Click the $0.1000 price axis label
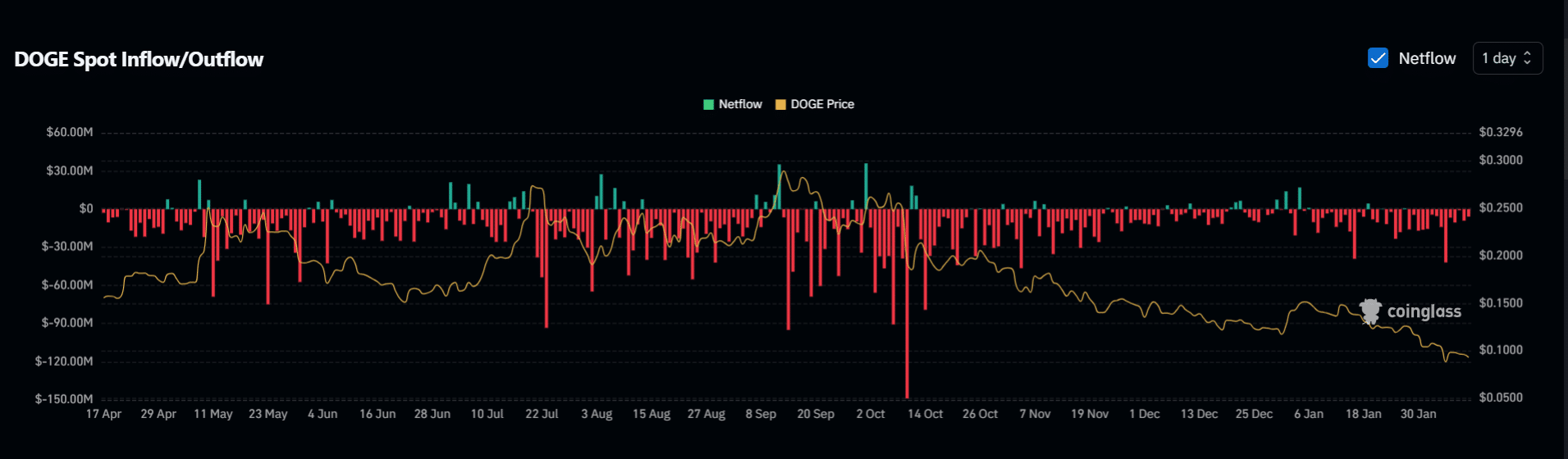This screenshot has height=459, width=1568. pos(1501,349)
